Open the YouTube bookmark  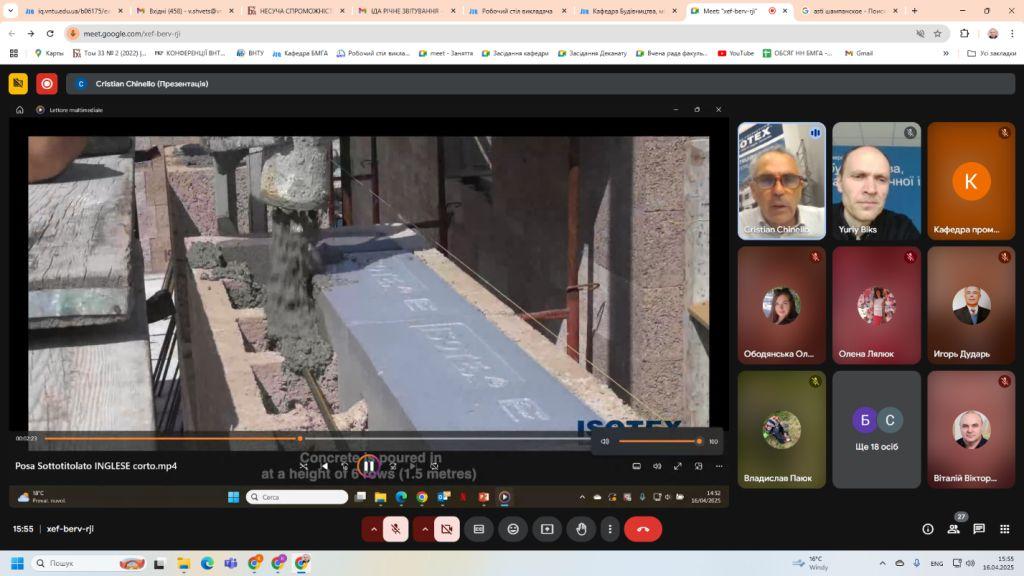[x=735, y=54]
